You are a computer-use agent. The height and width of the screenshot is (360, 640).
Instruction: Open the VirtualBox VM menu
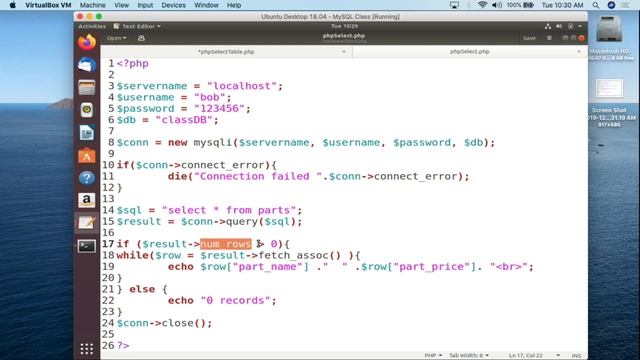[48, 5]
